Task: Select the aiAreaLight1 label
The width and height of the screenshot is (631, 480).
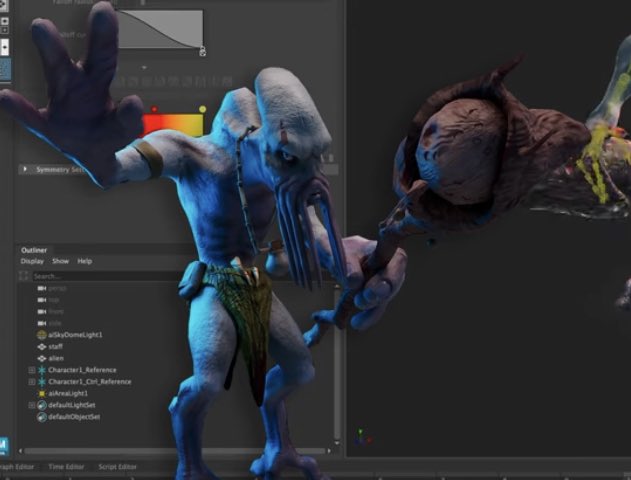Action: click(x=68, y=393)
